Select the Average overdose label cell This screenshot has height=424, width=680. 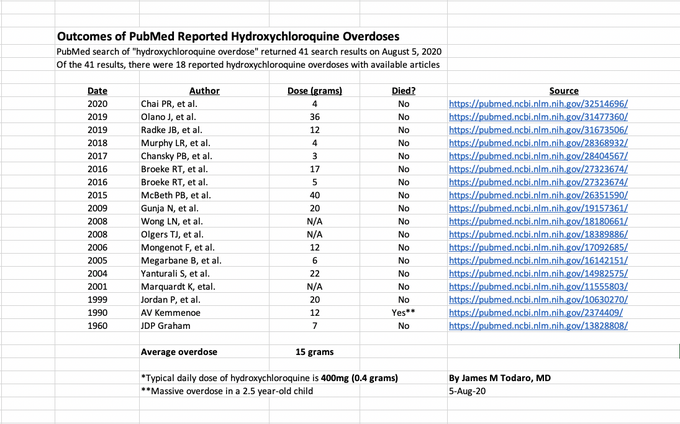tap(179, 352)
